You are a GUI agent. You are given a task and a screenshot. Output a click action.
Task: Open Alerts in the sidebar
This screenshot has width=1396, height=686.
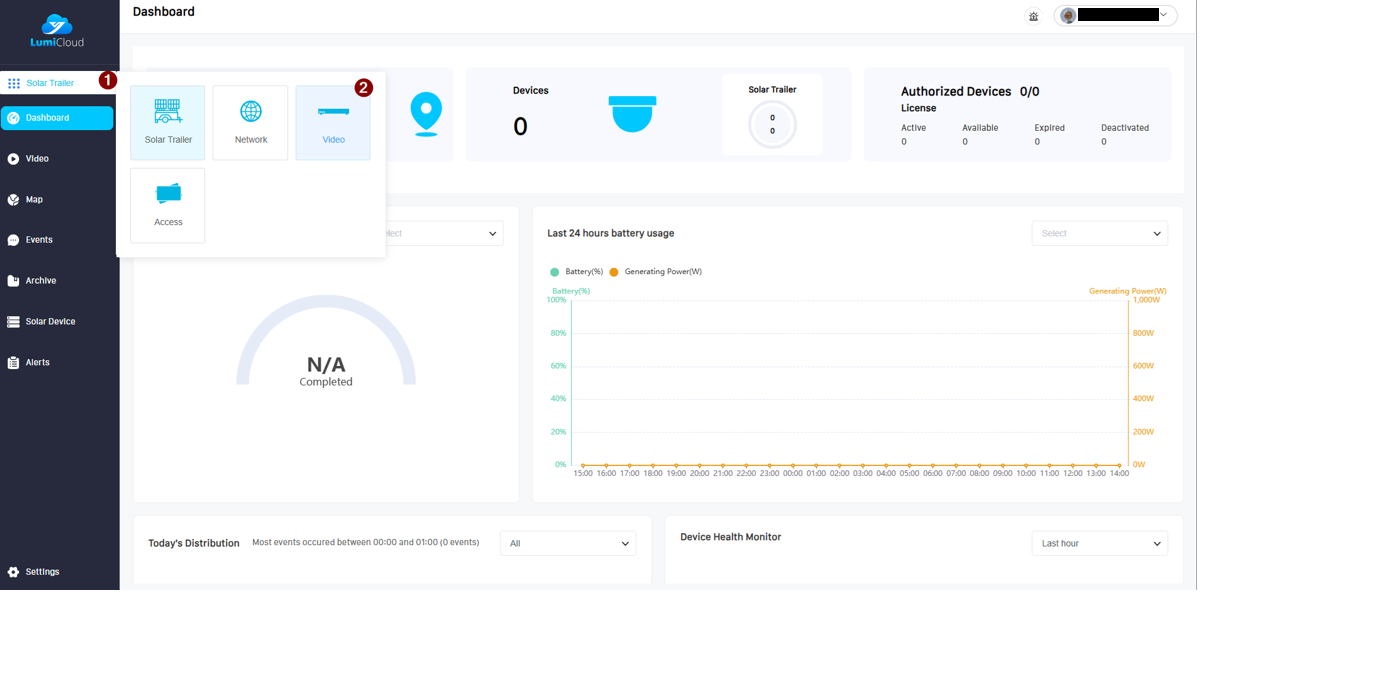tap(37, 362)
